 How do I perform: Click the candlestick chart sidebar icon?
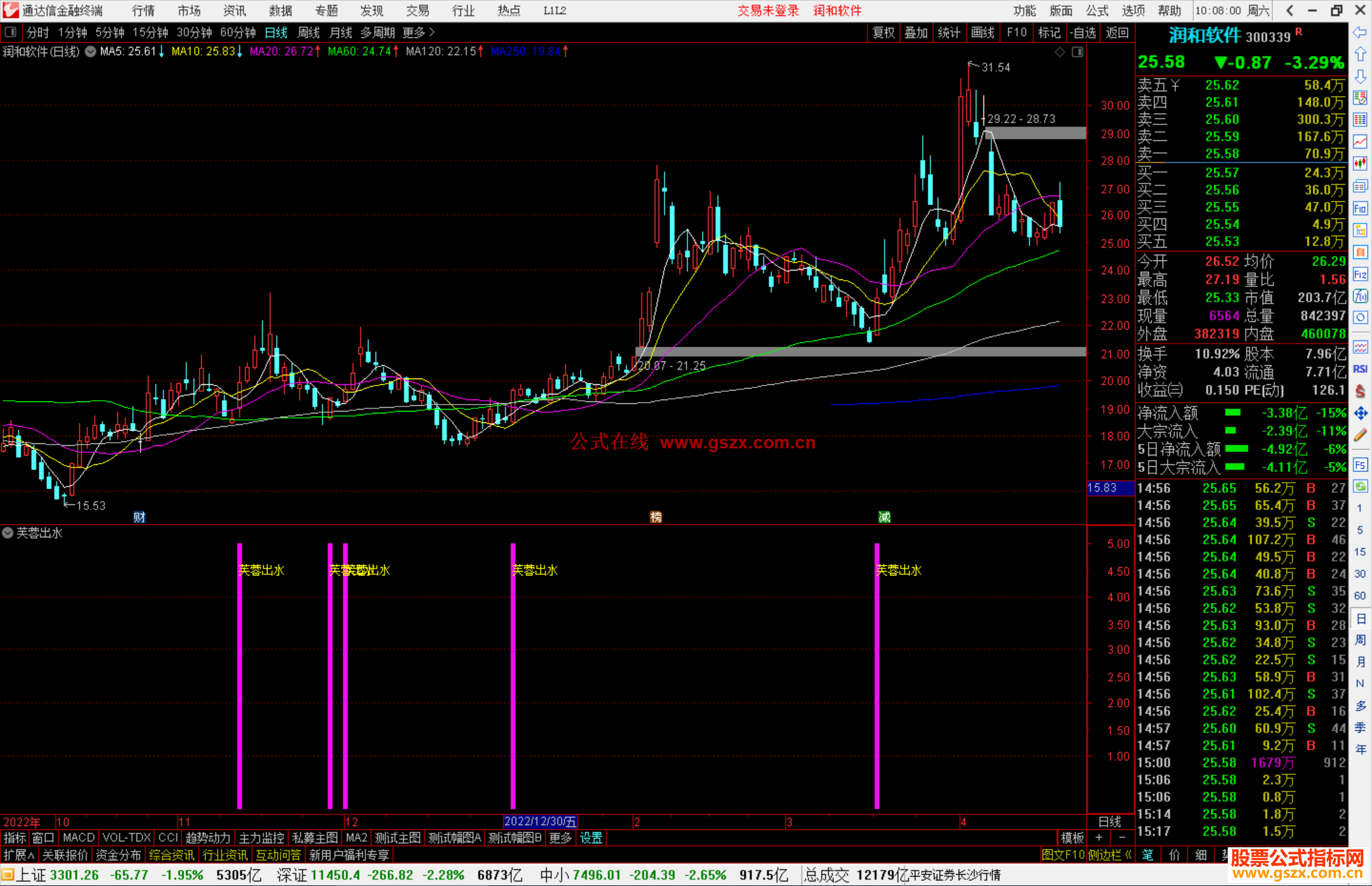click(1360, 164)
